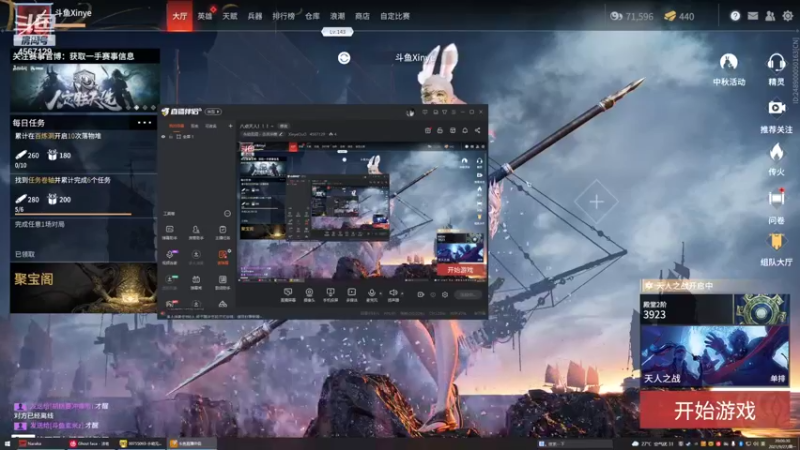The height and width of the screenshot is (450, 800).
Task: Click the 天人之战开启中 banner
Action: click(714, 286)
